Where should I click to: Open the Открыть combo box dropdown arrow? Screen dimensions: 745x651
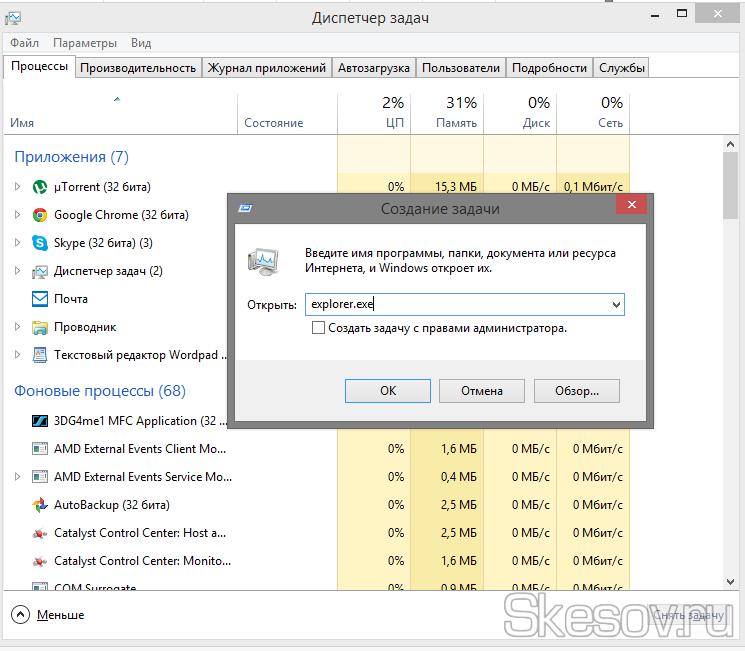(615, 305)
